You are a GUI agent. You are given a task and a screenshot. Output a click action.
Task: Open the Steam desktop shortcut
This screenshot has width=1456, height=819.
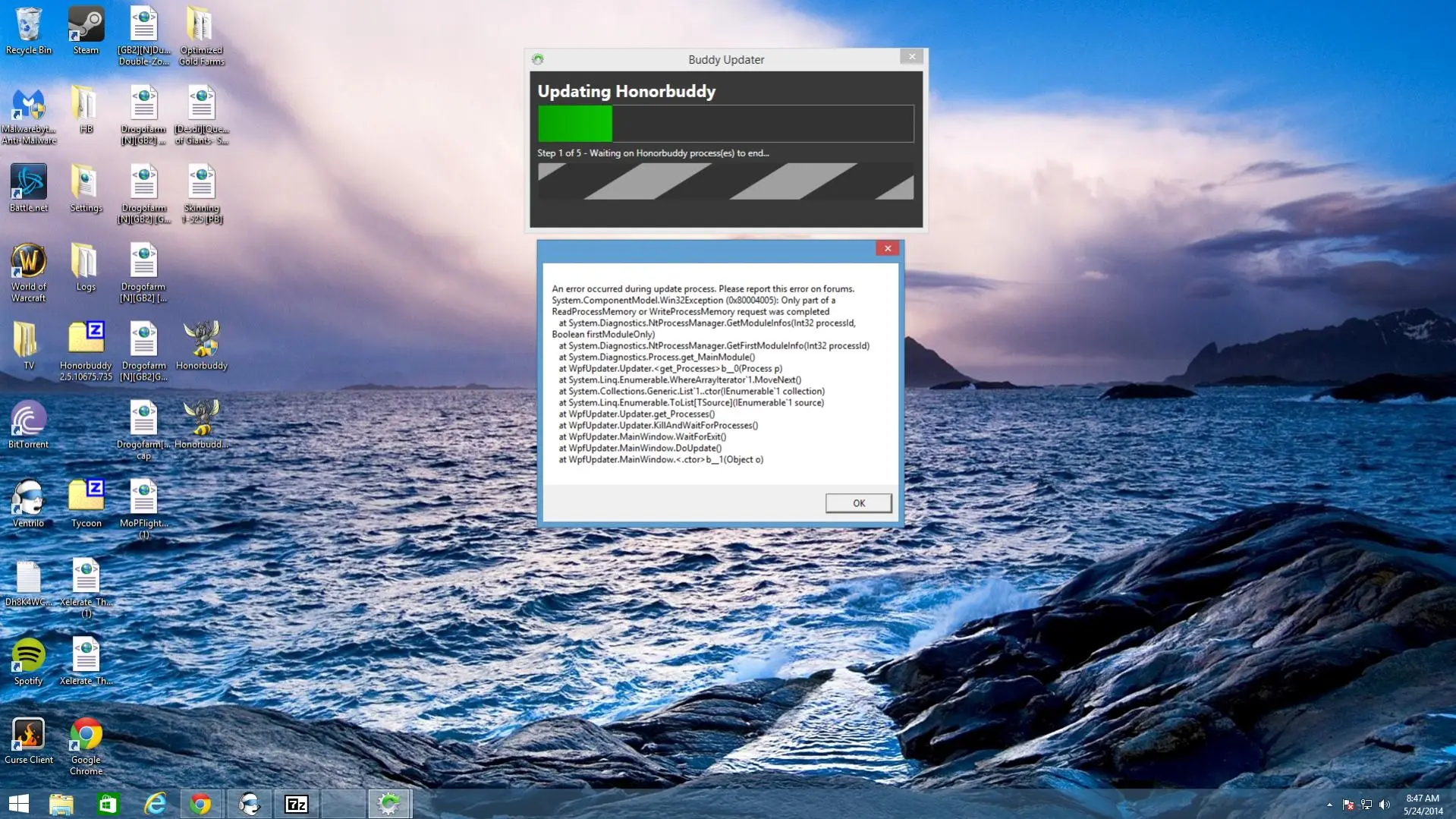(x=86, y=30)
